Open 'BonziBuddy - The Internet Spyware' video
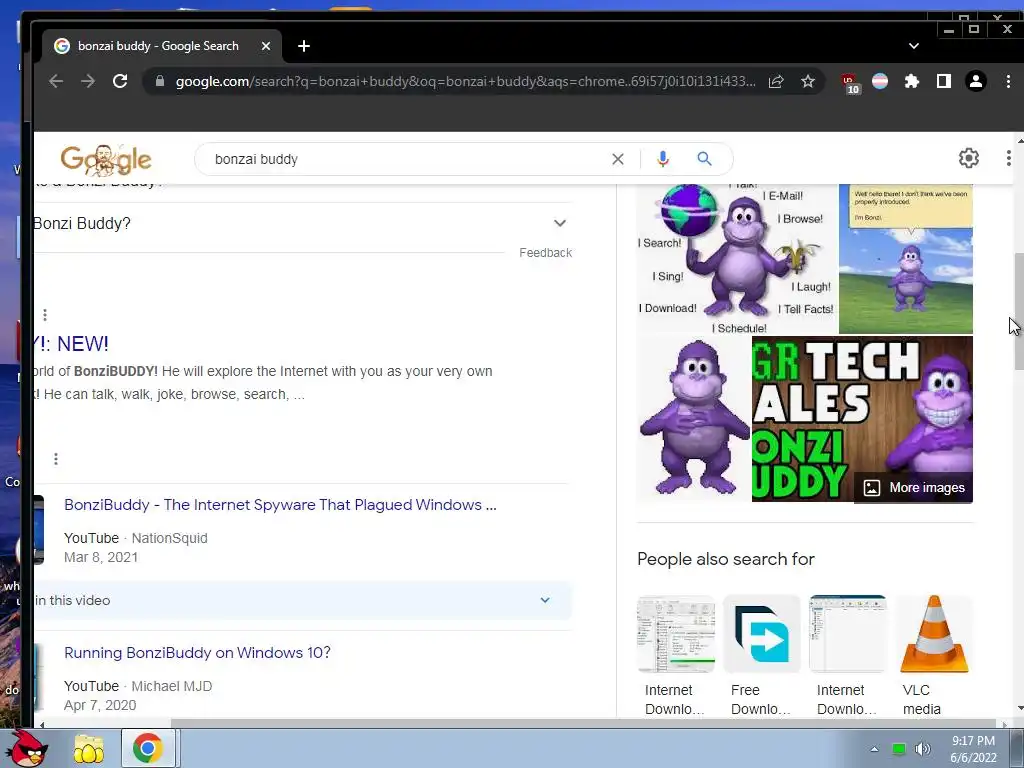The image size is (1024, 768). [x=280, y=505]
